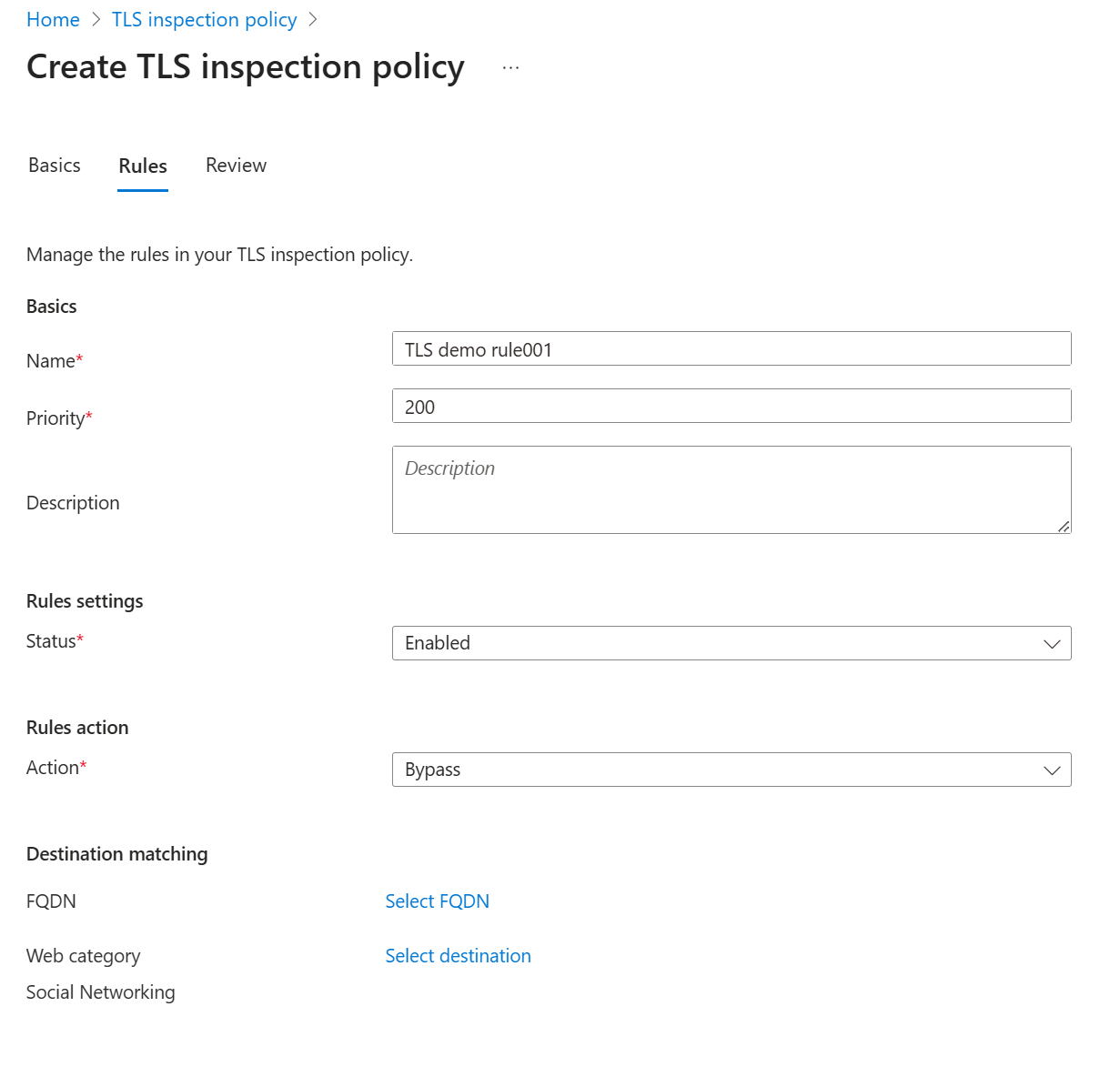The height and width of the screenshot is (1087, 1120).
Task: Click the Priority field showing 200
Action: 732,407
